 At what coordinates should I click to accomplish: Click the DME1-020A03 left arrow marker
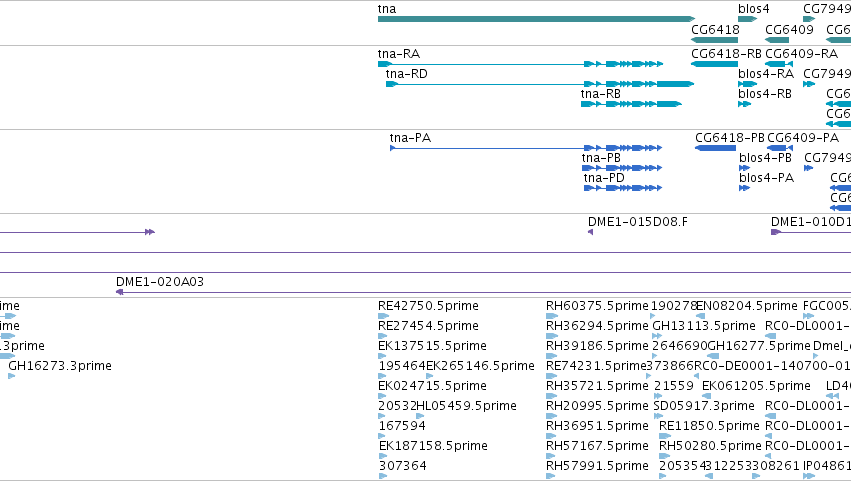119,292
